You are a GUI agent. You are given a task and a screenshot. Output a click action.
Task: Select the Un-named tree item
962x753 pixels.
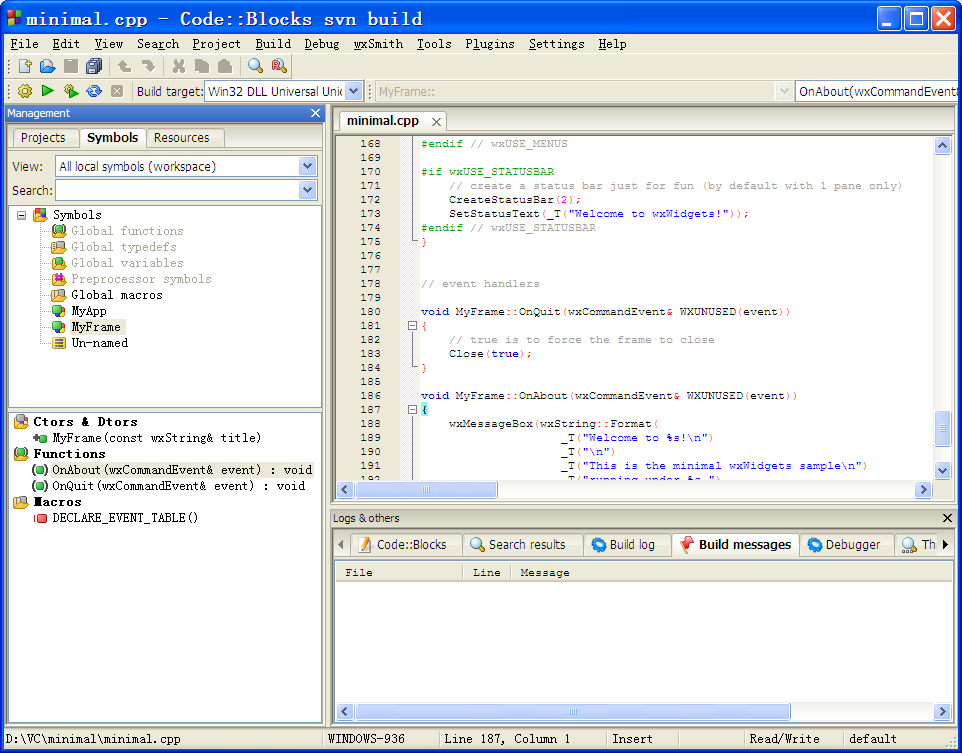tap(99, 343)
